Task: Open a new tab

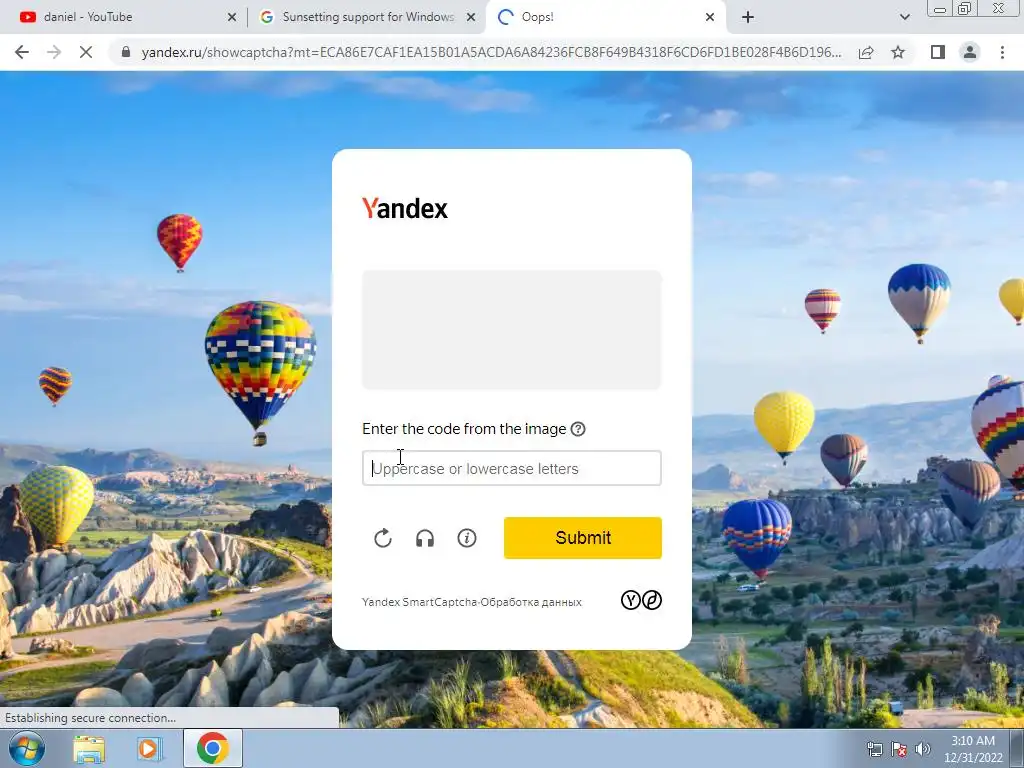Action: click(x=748, y=17)
